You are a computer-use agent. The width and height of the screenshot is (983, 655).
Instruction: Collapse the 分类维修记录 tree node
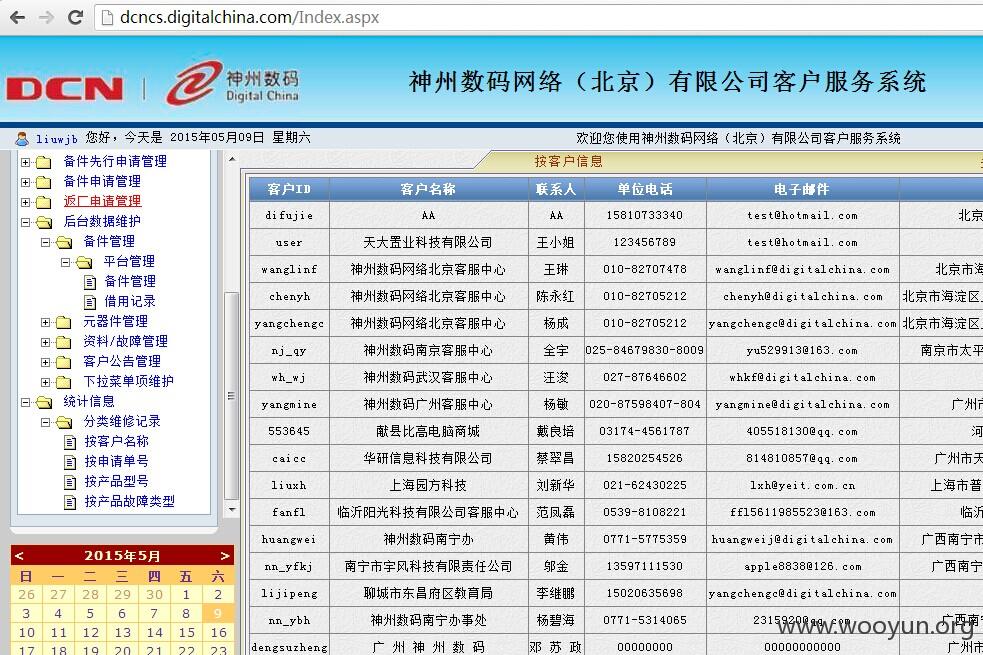pos(45,422)
